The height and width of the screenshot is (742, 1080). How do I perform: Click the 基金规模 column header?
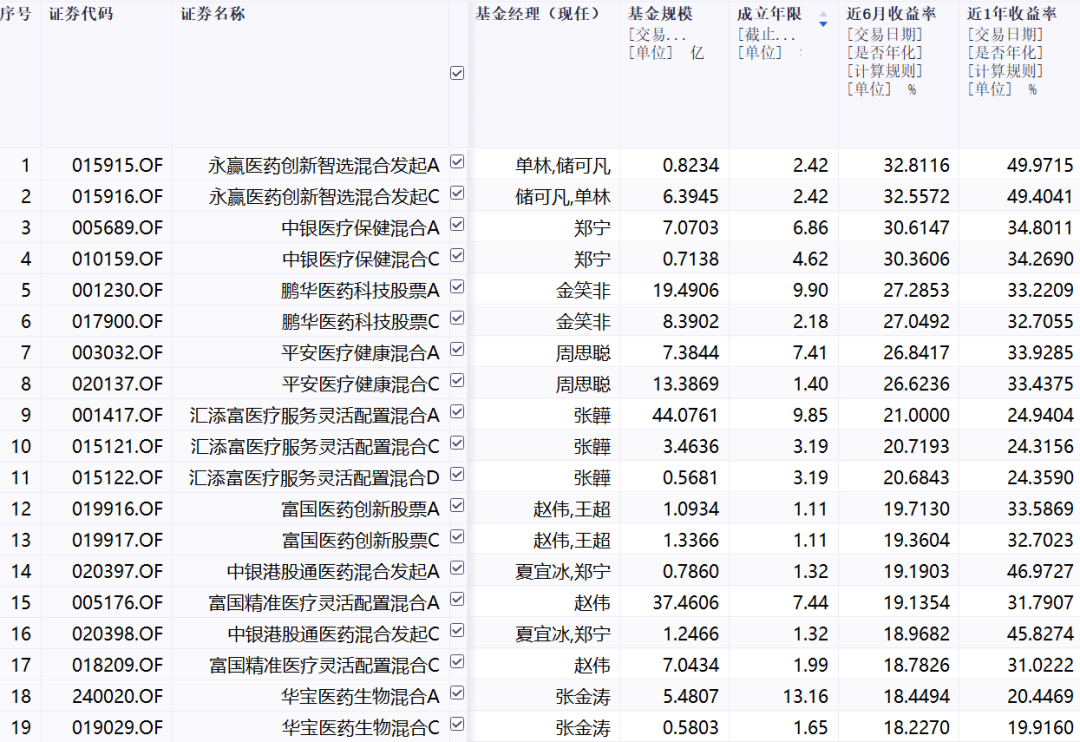point(660,14)
